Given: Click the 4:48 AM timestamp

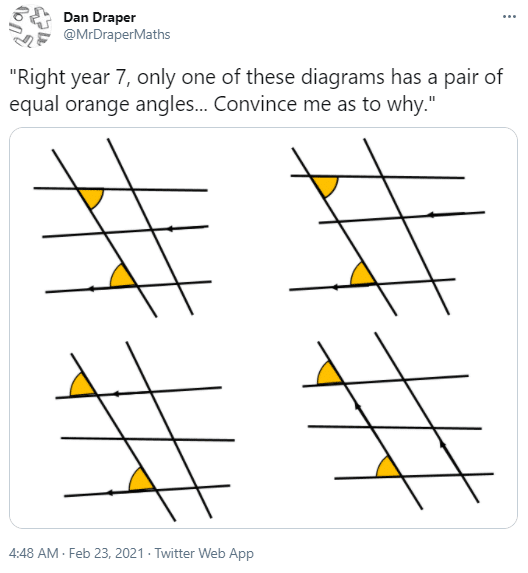Looking at the screenshot, I should click(x=34, y=553).
